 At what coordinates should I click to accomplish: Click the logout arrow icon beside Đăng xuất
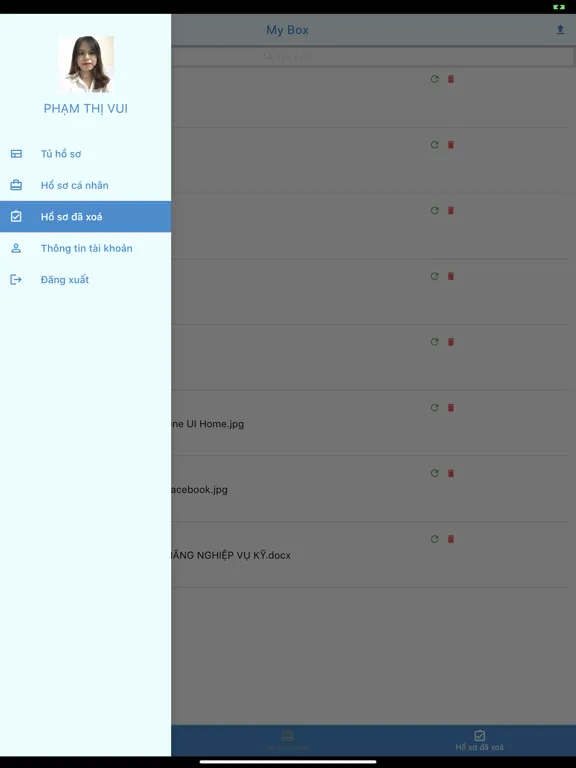click(16, 280)
